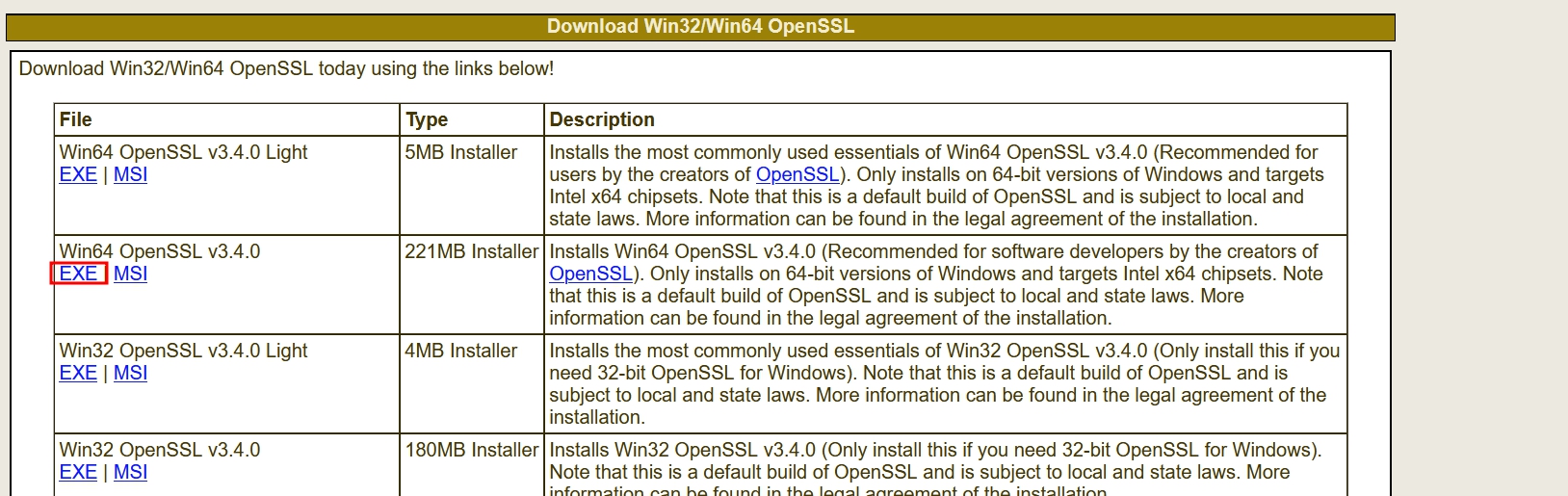Image resolution: width=1568 pixels, height=496 pixels.
Task: Click MSI link under Win32 OpenSSL v3.4.0
Action: coord(130,472)
